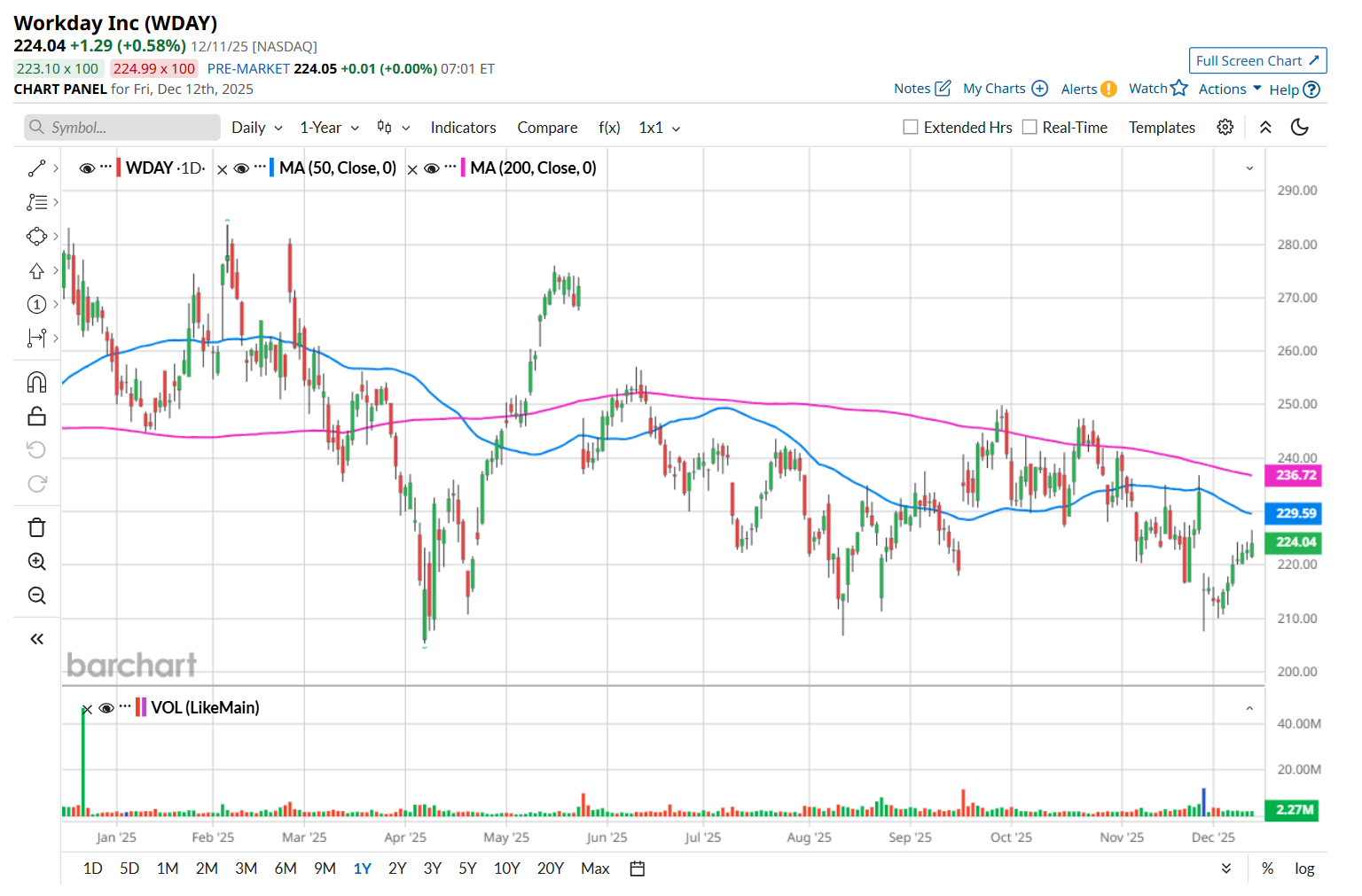Add WDAY to Watch list
Viewport: 1362px width, 896px height.
[x=1158, y=88]
